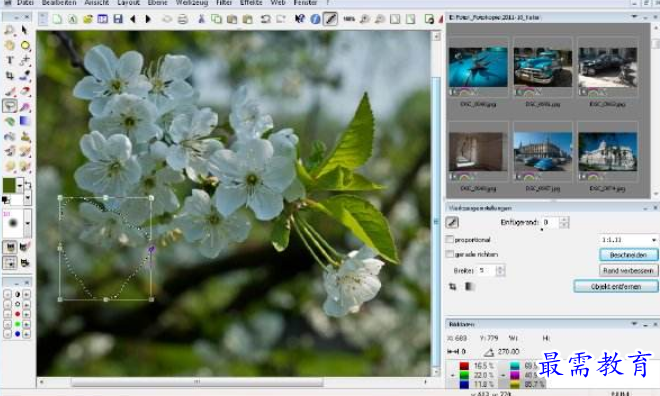
Task: Click the Beschneiden button
Action: pyautogui.click(x=628, y=255)
